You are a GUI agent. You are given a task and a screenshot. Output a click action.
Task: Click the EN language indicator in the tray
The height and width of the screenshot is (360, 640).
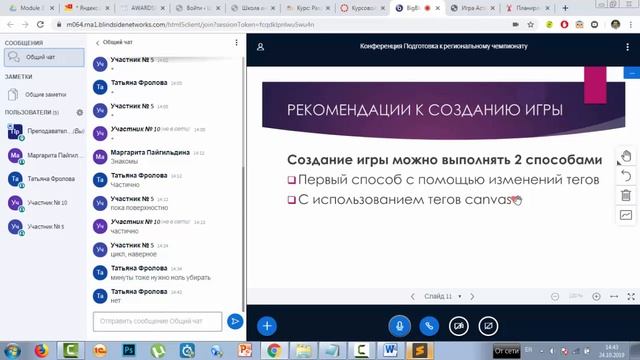(x=528, y=350)
